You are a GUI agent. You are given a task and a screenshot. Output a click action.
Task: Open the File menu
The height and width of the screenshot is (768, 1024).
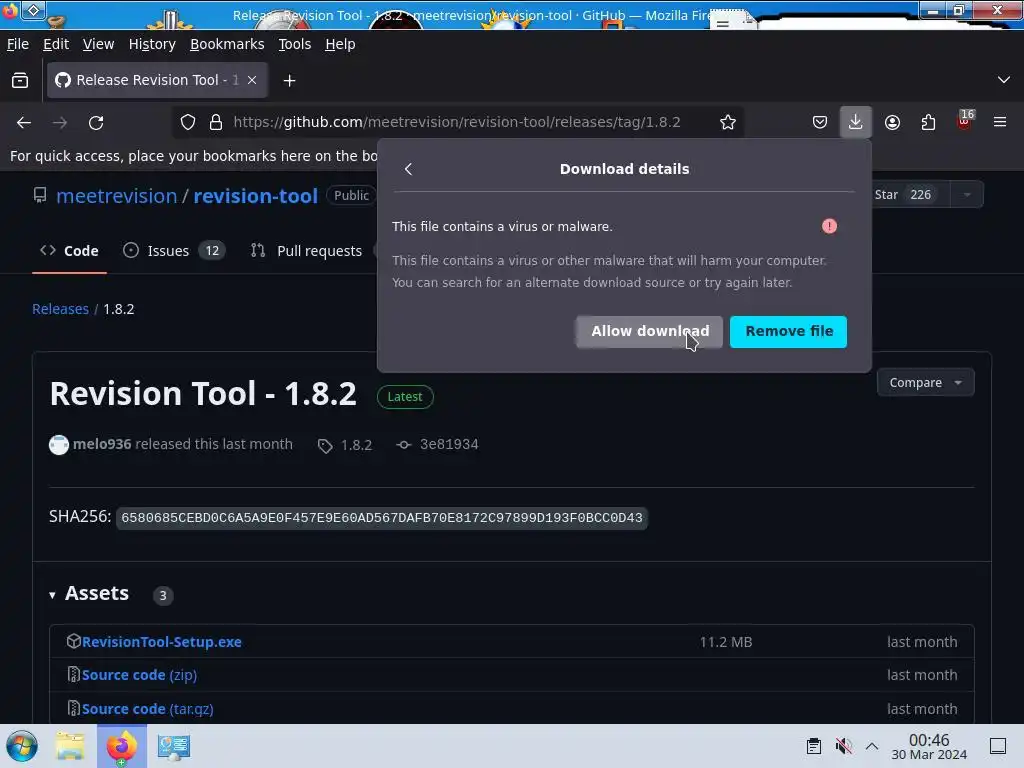tap(18, 44)
